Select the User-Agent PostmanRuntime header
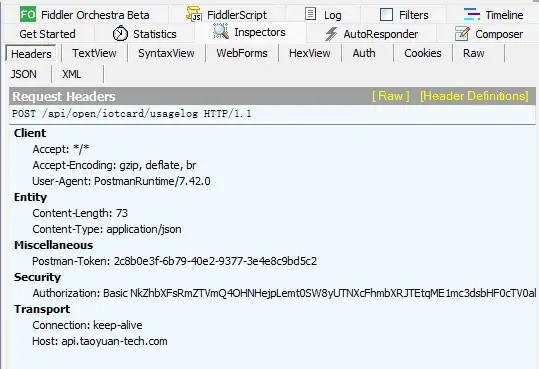The width and height of the screenshot is (539, 369). [x=121, y=181]
